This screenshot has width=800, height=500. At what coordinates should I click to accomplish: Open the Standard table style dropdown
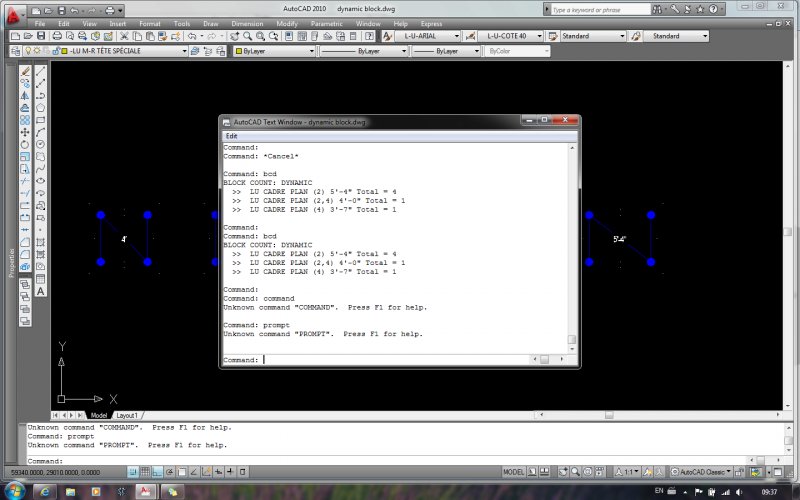(593, 36)
